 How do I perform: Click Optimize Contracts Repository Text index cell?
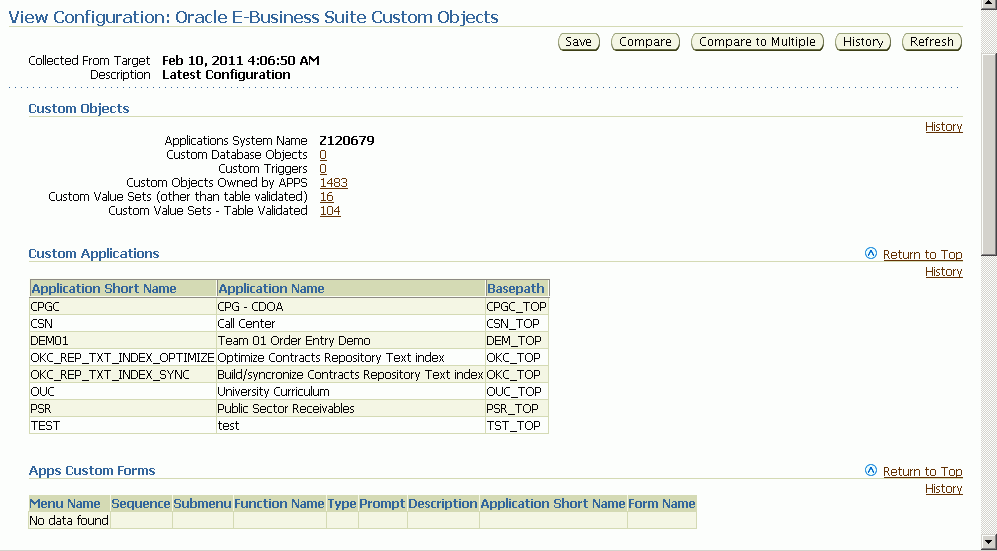pyautogui.click(x=351, y=358)
